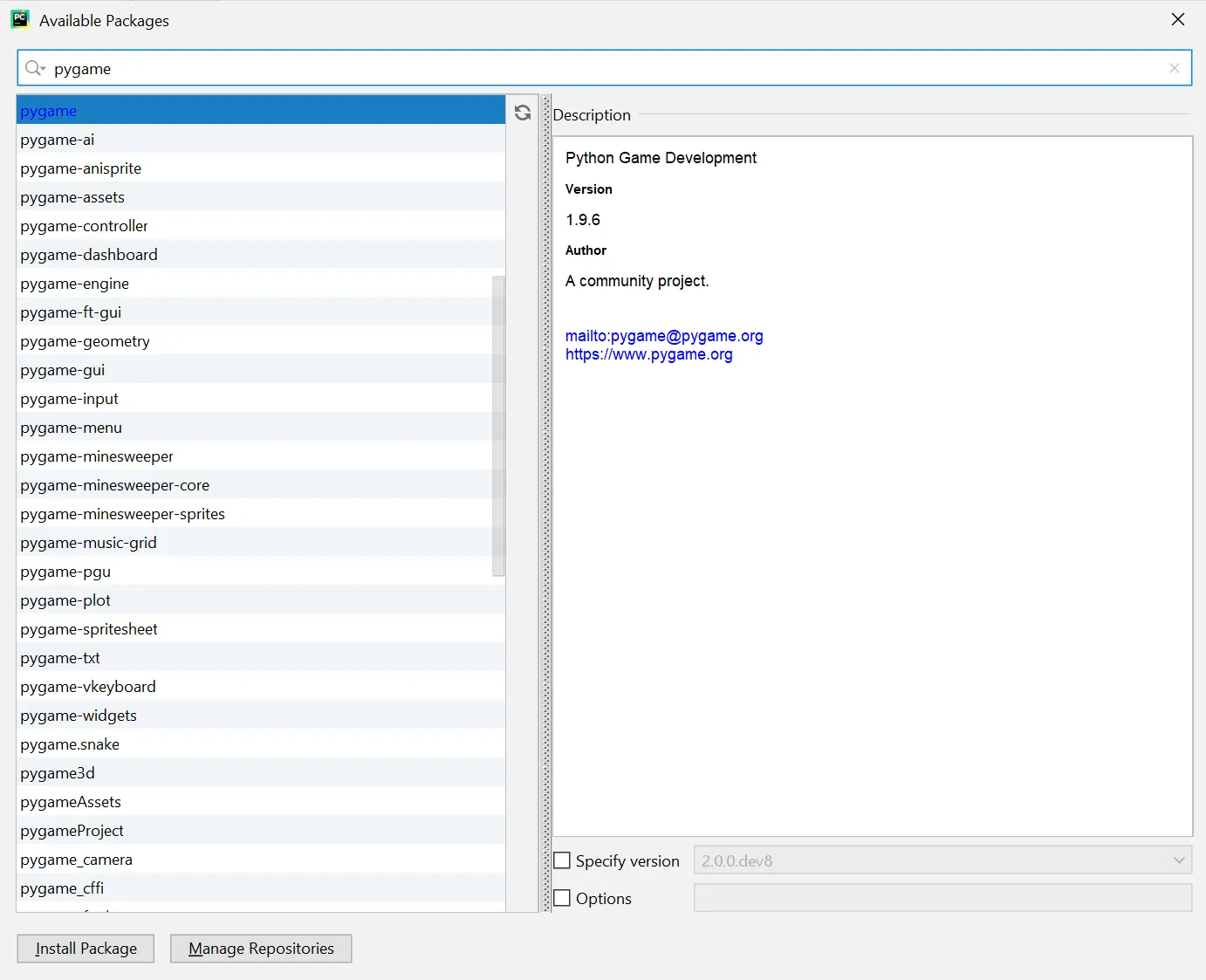Select the pygame-plot package
The height and width of the screenshot is (980, 1206).
(x=261, y=600)
